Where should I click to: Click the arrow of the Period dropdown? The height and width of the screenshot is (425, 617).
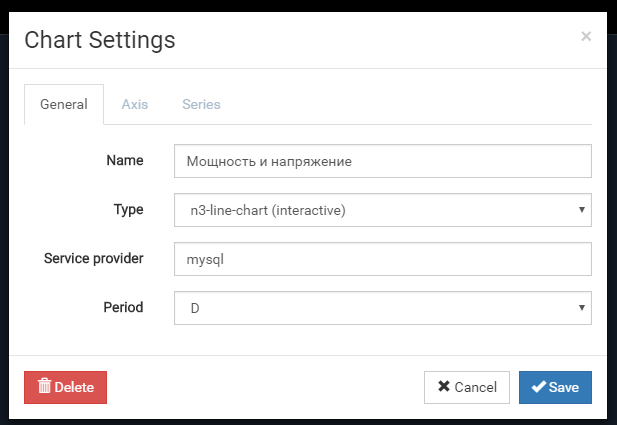tap(582, 308)
